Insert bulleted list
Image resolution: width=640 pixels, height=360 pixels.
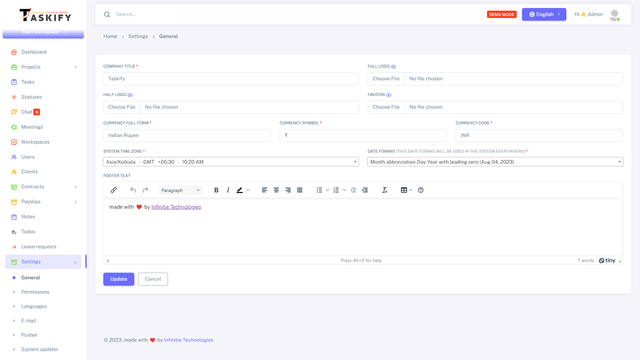(x=319, y=190)
